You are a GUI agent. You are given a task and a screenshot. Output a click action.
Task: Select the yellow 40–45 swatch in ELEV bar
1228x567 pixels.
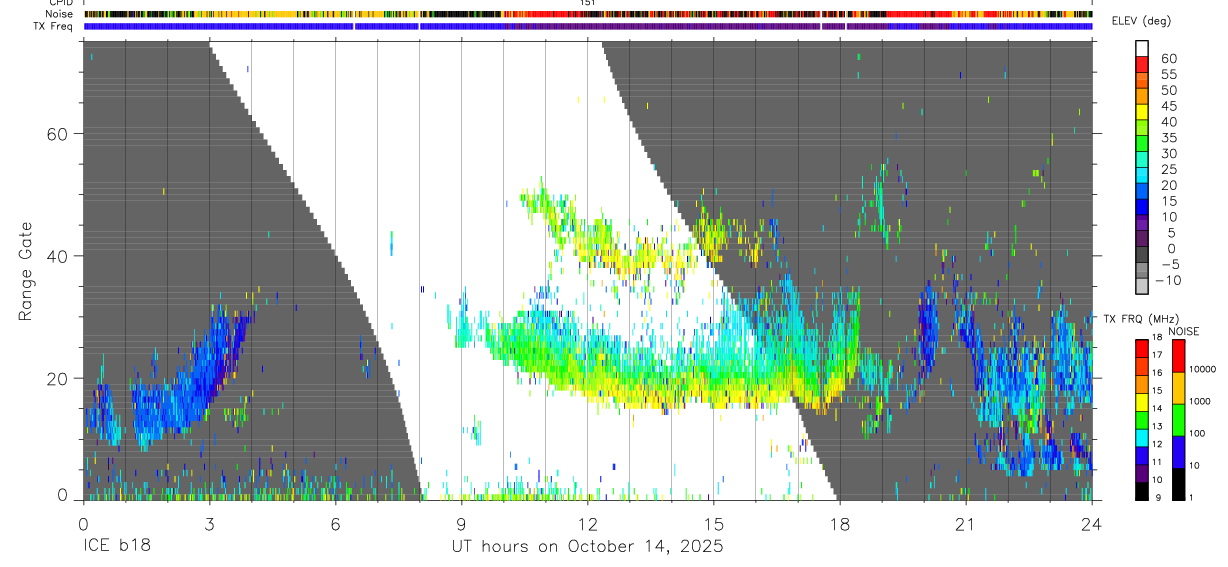pyautogui.click(x=1142, y=111)
